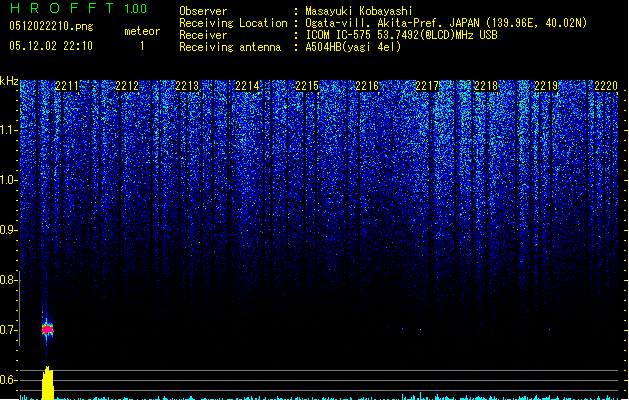The width and height of the screenshot is (629, 400).
Task: Click the meteor label
Action: pyautogui.click(x=142, y=31)
